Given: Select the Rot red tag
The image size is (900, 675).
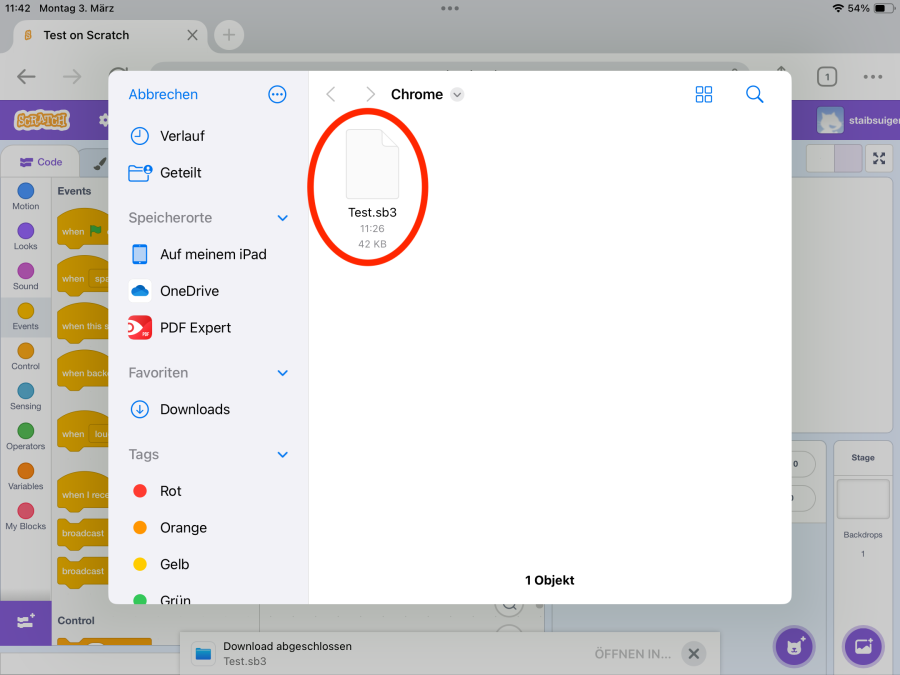Looking at the screenshot, I should 170,491.
